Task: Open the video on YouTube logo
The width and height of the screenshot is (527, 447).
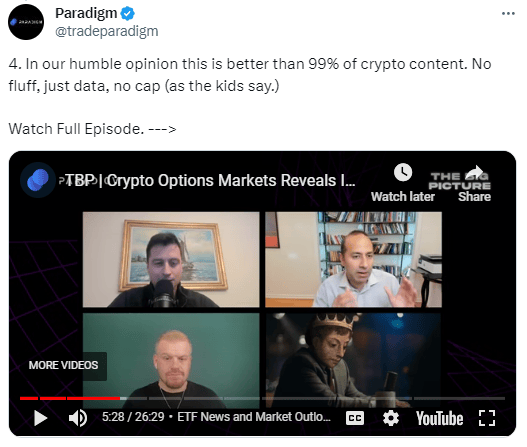Action: [439, 418]
